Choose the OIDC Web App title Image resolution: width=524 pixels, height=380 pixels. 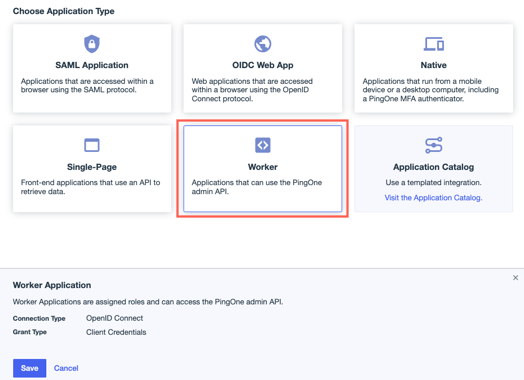tap(263, 65)
